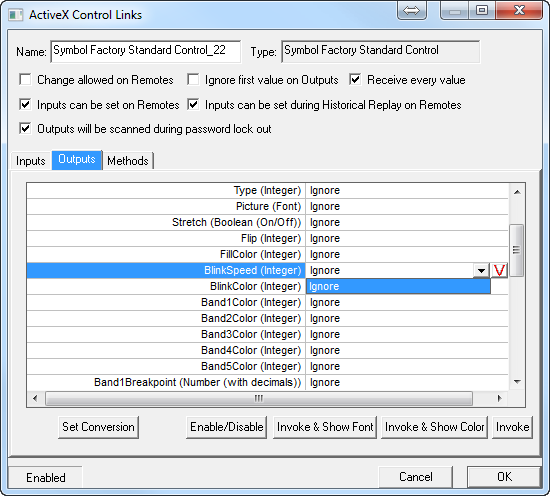Click the Enabled status indicator
This screenshot has width=550, height=496.
46,477
